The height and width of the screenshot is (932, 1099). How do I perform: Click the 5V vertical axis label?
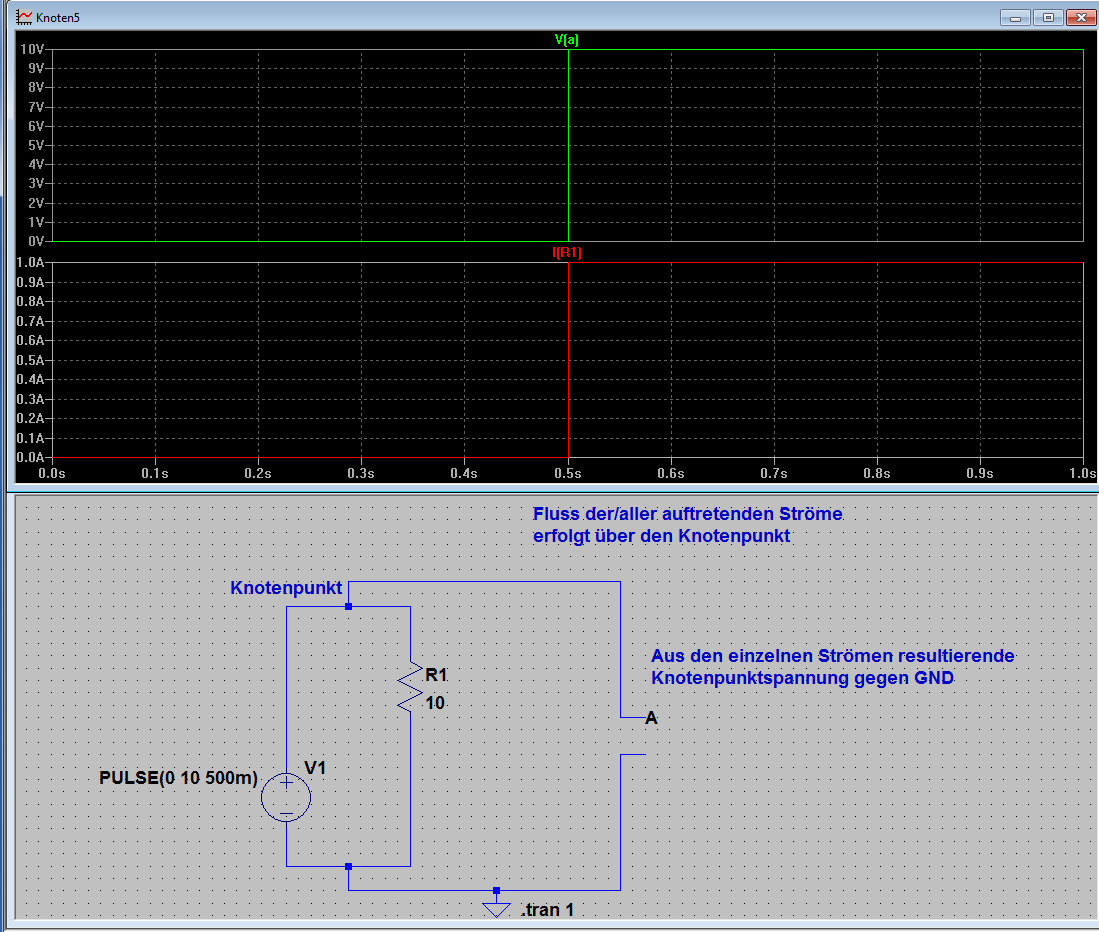(x=36, y=145)
